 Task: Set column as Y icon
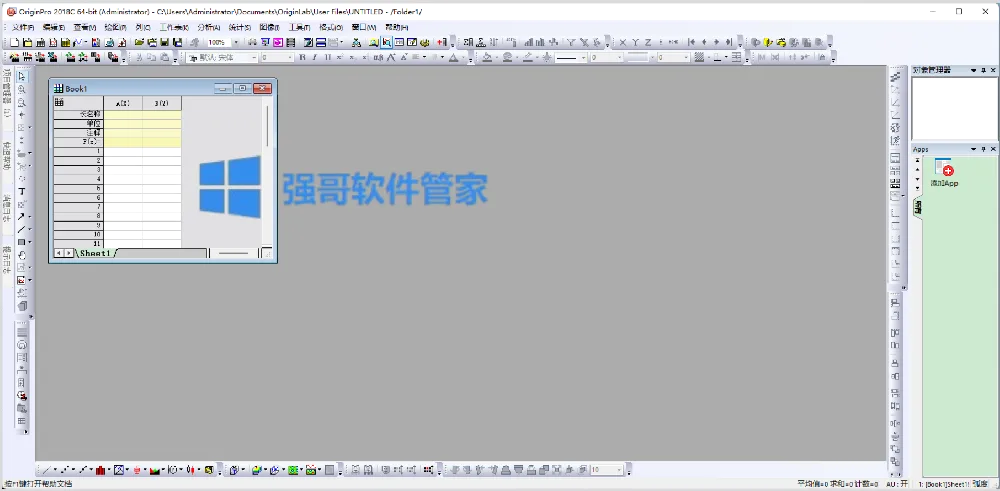pos(635,42)
